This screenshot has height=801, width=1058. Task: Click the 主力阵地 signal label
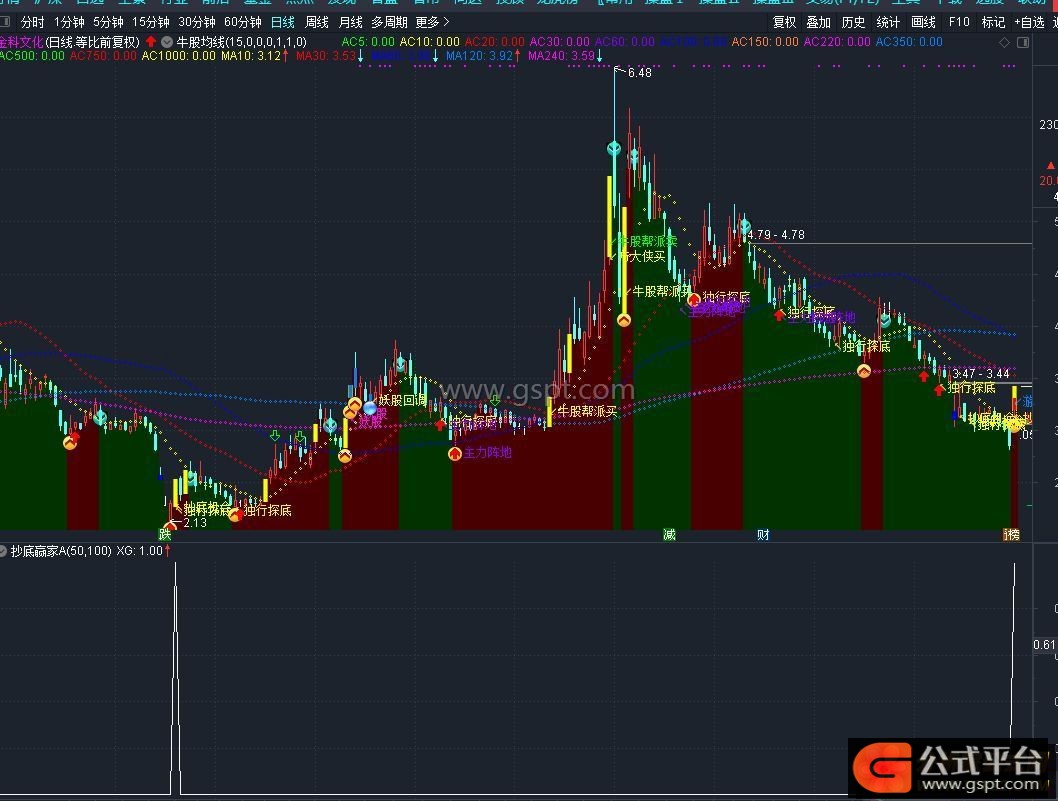click(x=488, y=453)
